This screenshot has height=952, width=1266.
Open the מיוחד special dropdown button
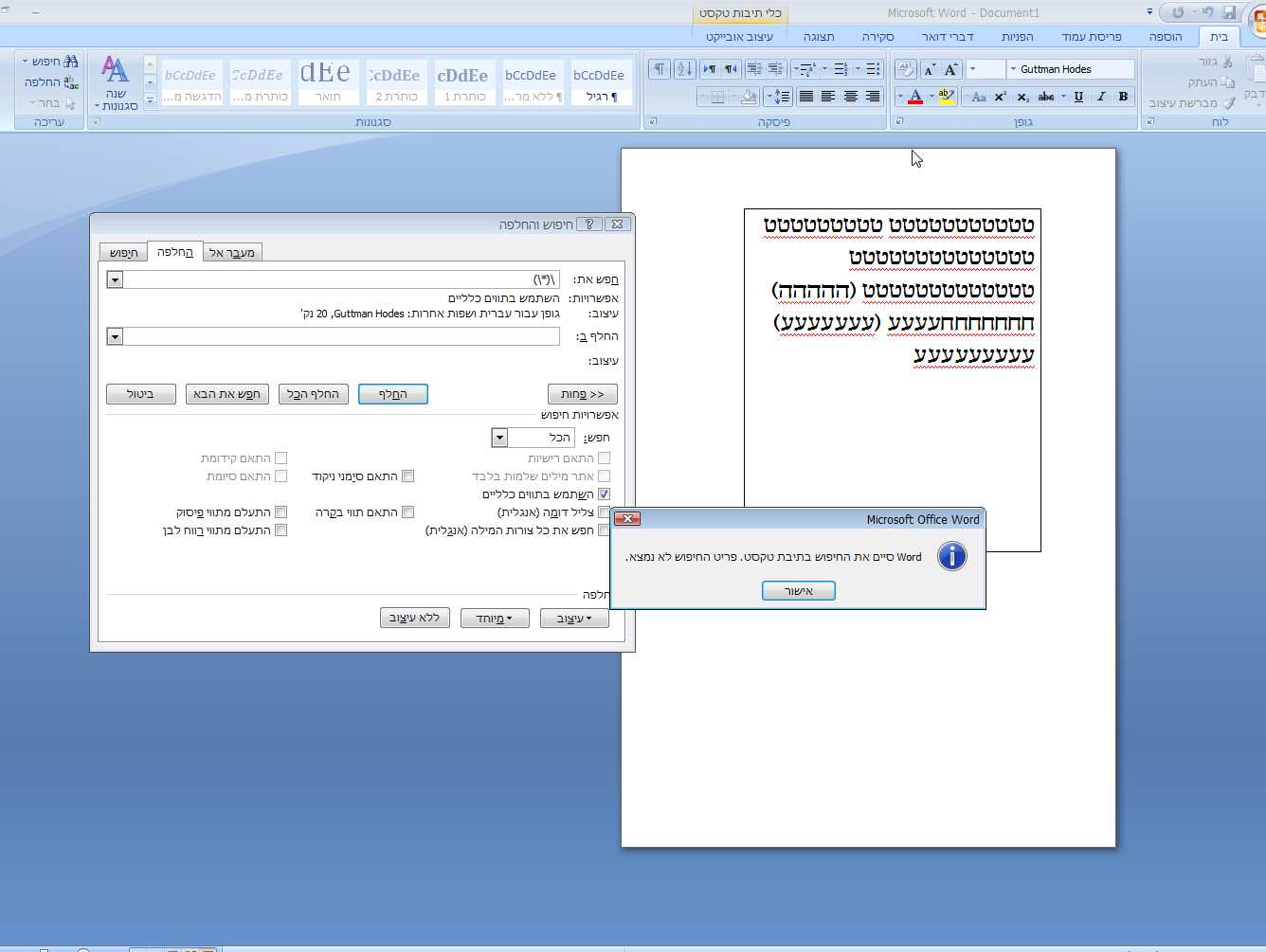495,619
